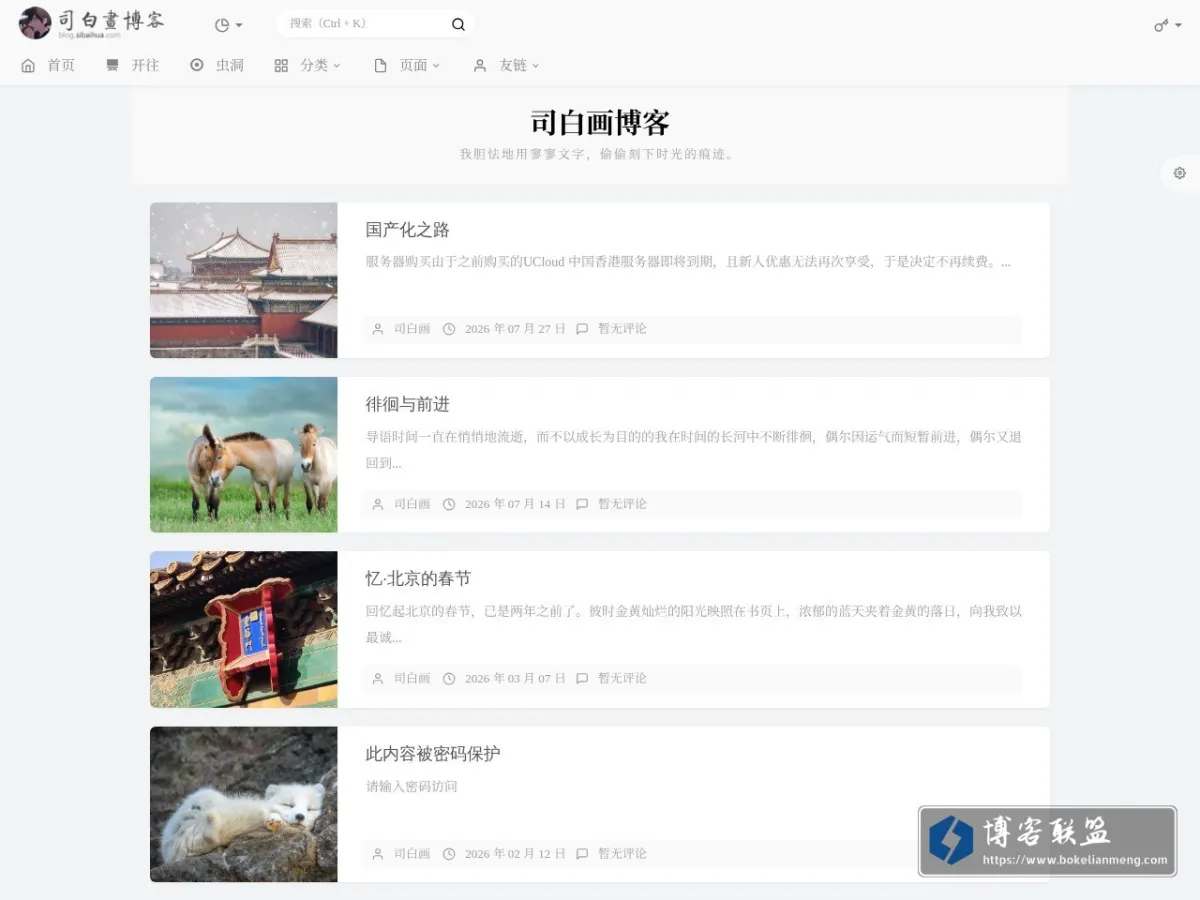The height and width of the screenshot is (900, 1200).
Task: Open the 开往 menu item
Action: [x=145, y=65]
